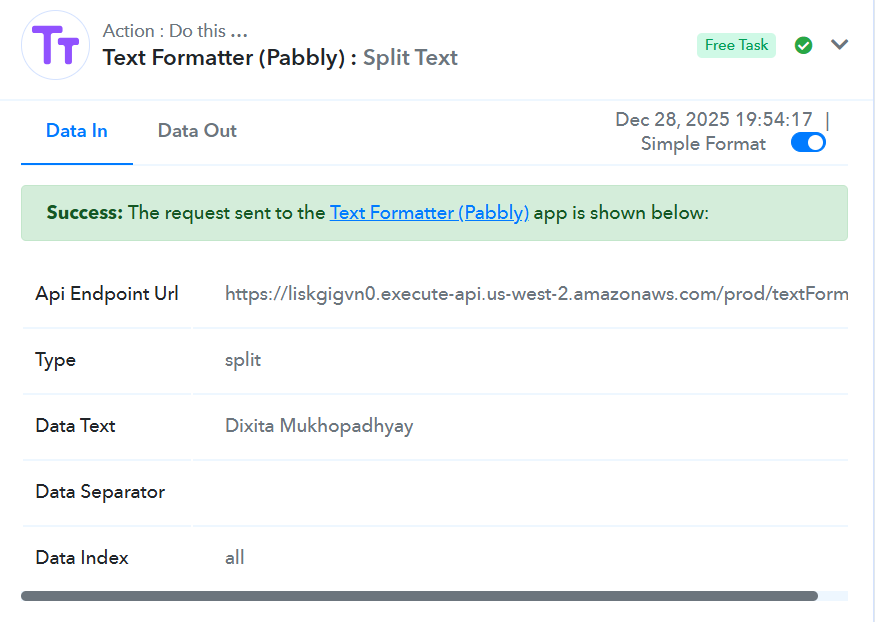Collapse the step with the chevron arrow
Screen dimensions: 875x622
(x=840, y=45)
